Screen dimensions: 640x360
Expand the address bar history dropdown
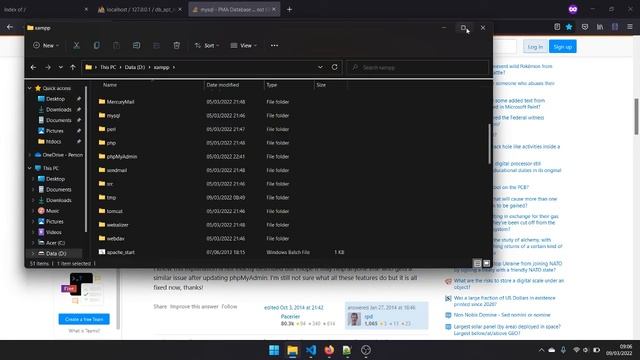pyautogui.click(x=320, y=67)
